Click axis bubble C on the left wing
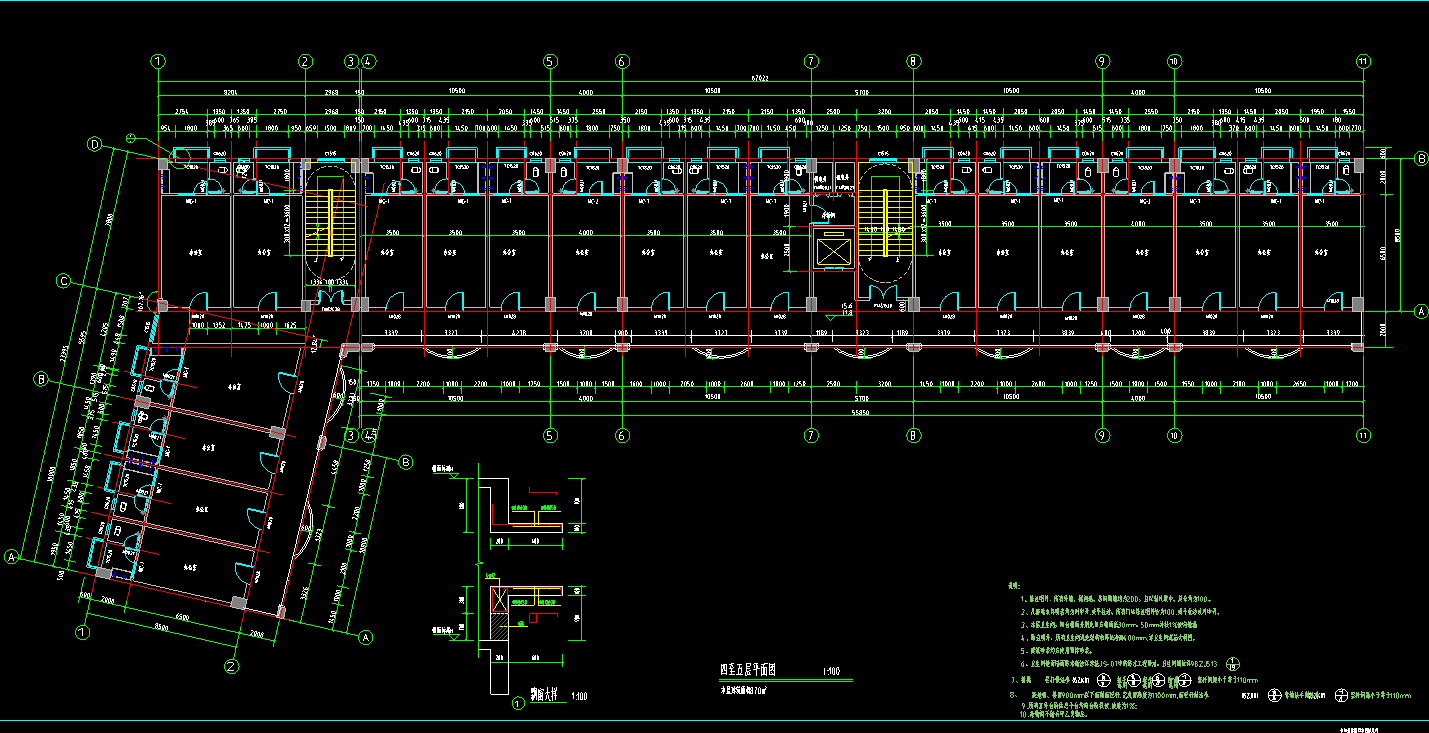Image resolution: width=1429 pixels, height=733 pixels. pos(63,282)
